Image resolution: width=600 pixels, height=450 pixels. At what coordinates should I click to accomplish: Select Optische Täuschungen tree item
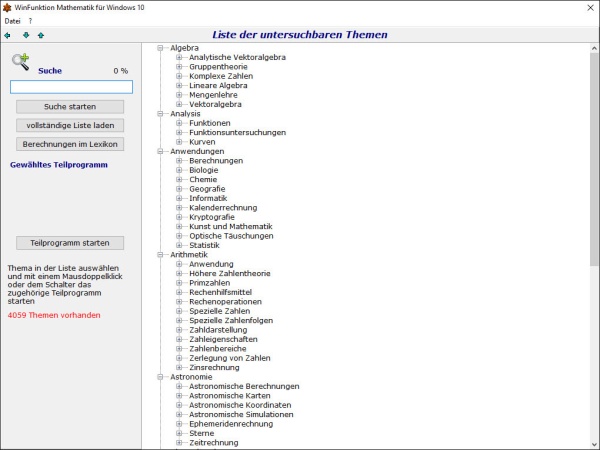(x=231, y=236)
